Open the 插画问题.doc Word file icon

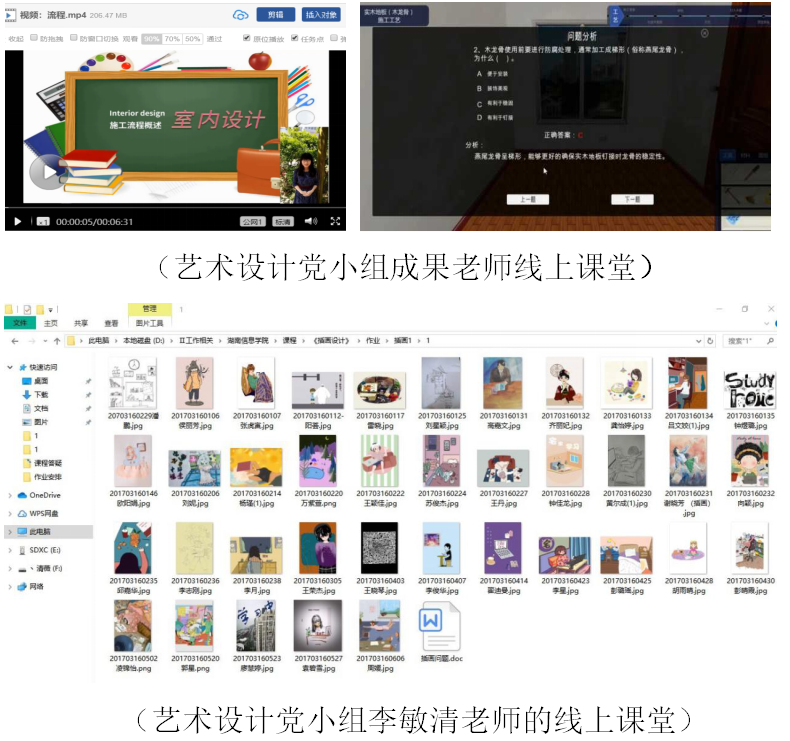tap(439, 628)
